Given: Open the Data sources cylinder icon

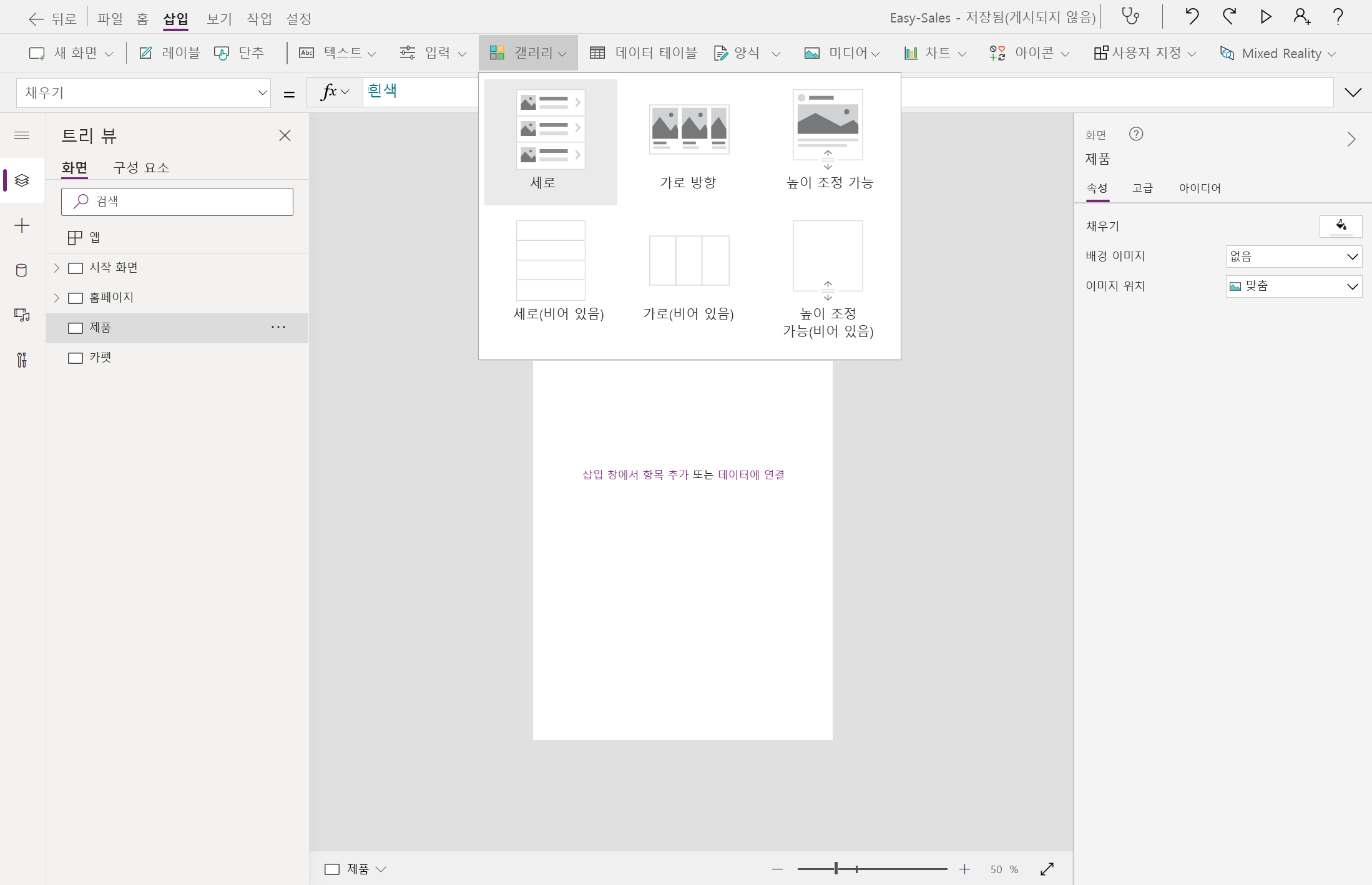Looking at the screenshot, I should pyautogui.click(x=22, y=270).
